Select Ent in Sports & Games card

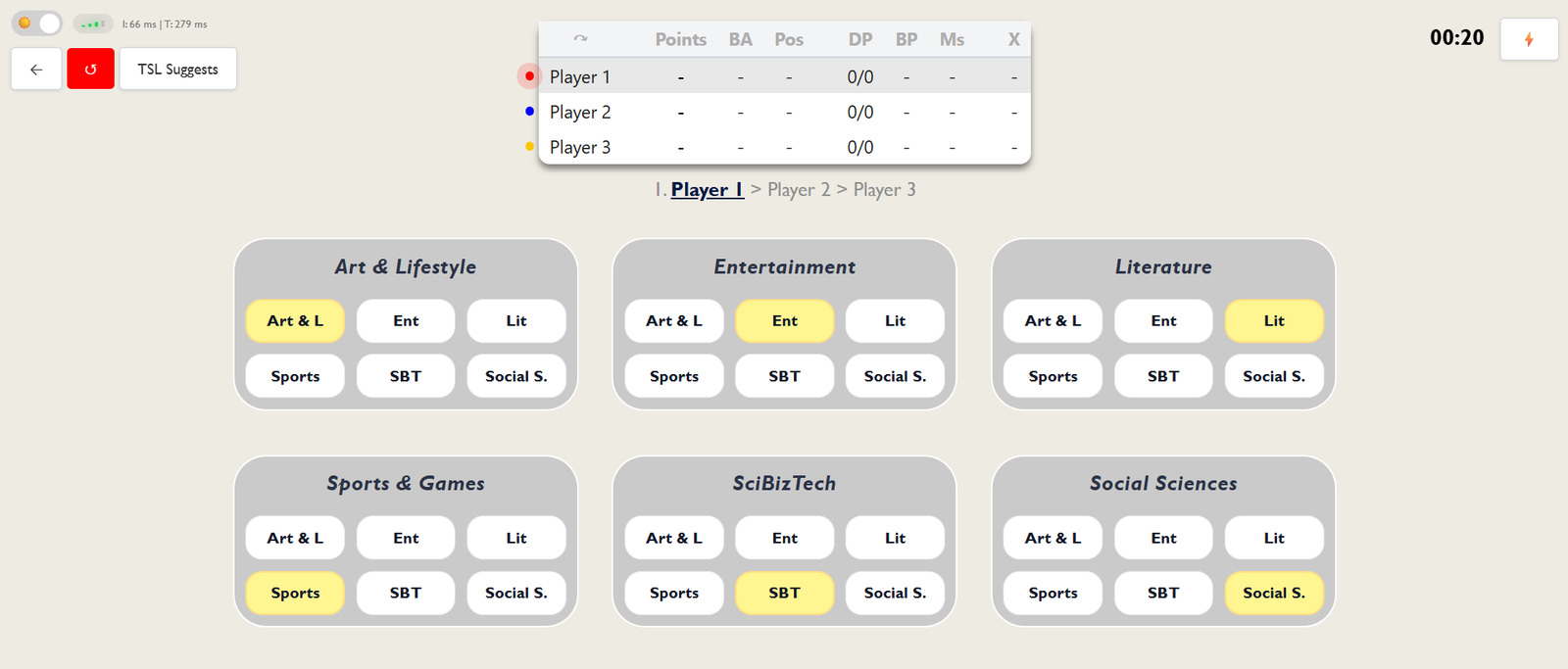pyautogui.click(x=406, y=538)
